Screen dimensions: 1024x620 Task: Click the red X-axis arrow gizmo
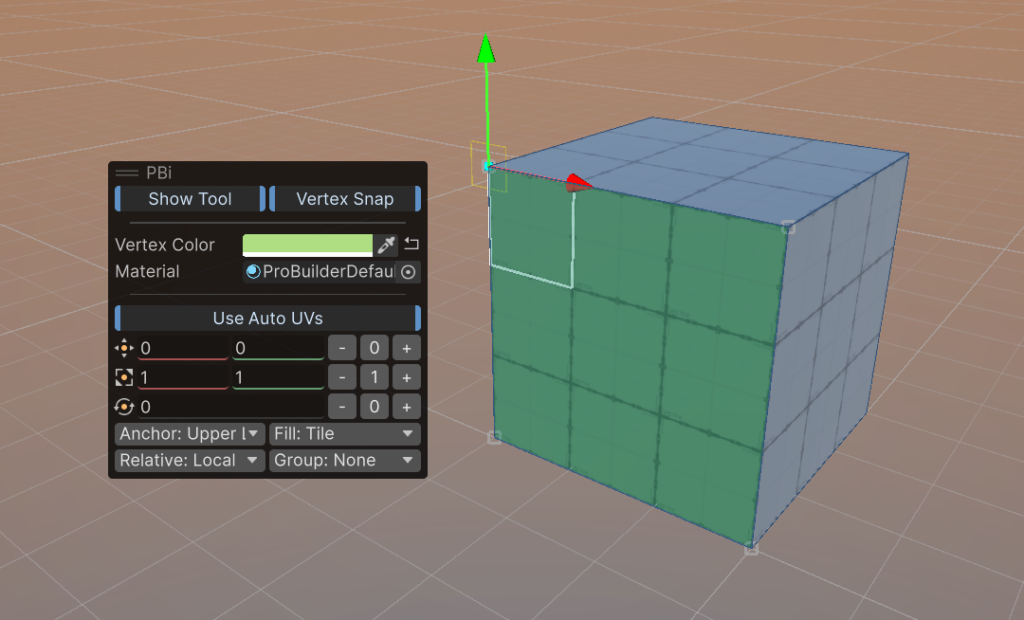tap(576, 183)
